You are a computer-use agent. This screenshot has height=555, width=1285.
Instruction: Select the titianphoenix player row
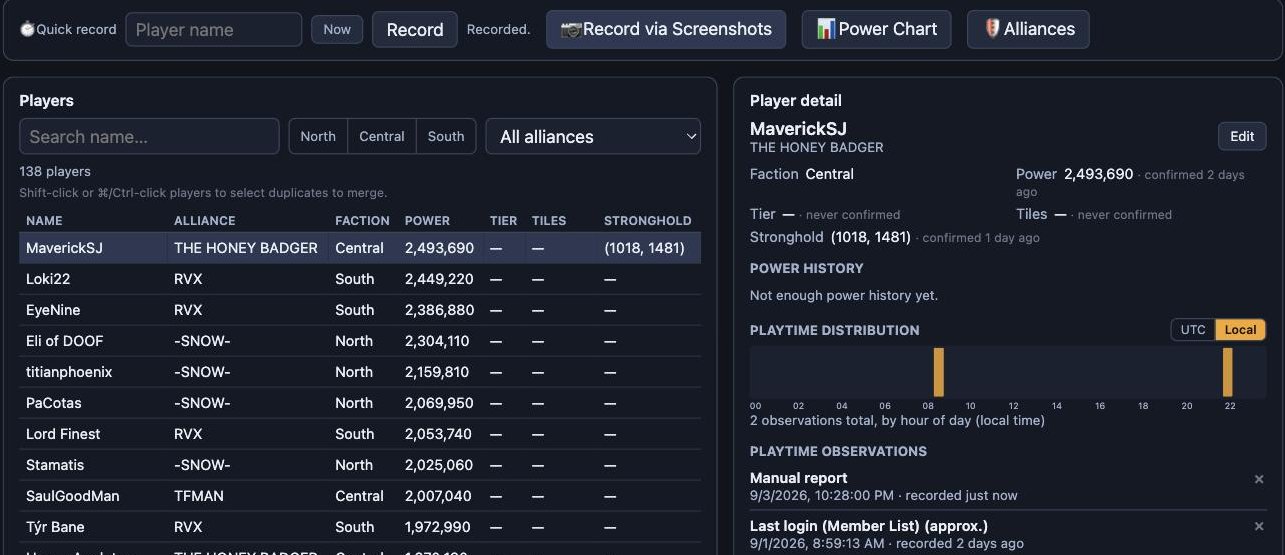360,372
